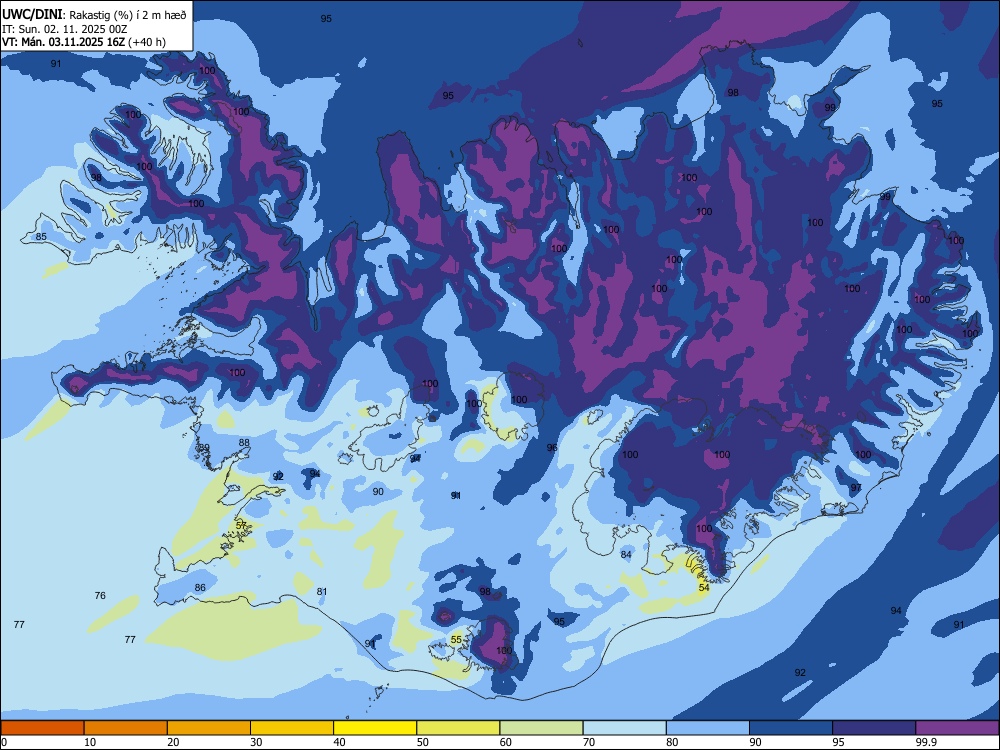Select the orange 10–20 legend swatch
Viewport: 1000px width, 750px height.
pyautogui.click(x=126, y=728)
